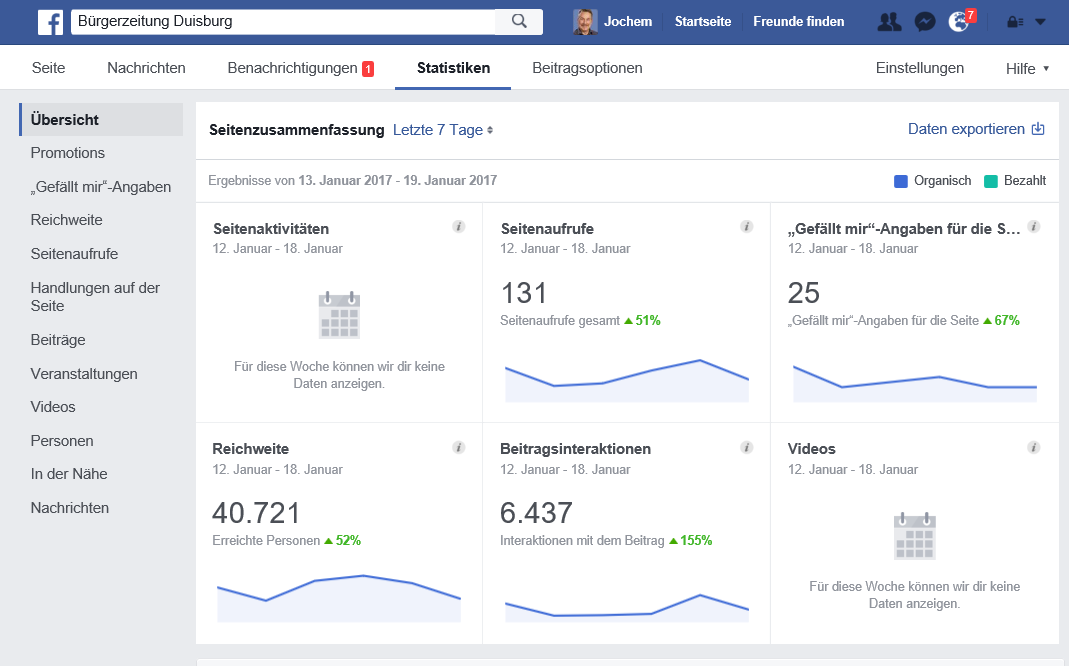The width and height of the screenshot is (1069, 666).
Task: Click the Seitenaufrufe line chart
Action: point(627,380)
